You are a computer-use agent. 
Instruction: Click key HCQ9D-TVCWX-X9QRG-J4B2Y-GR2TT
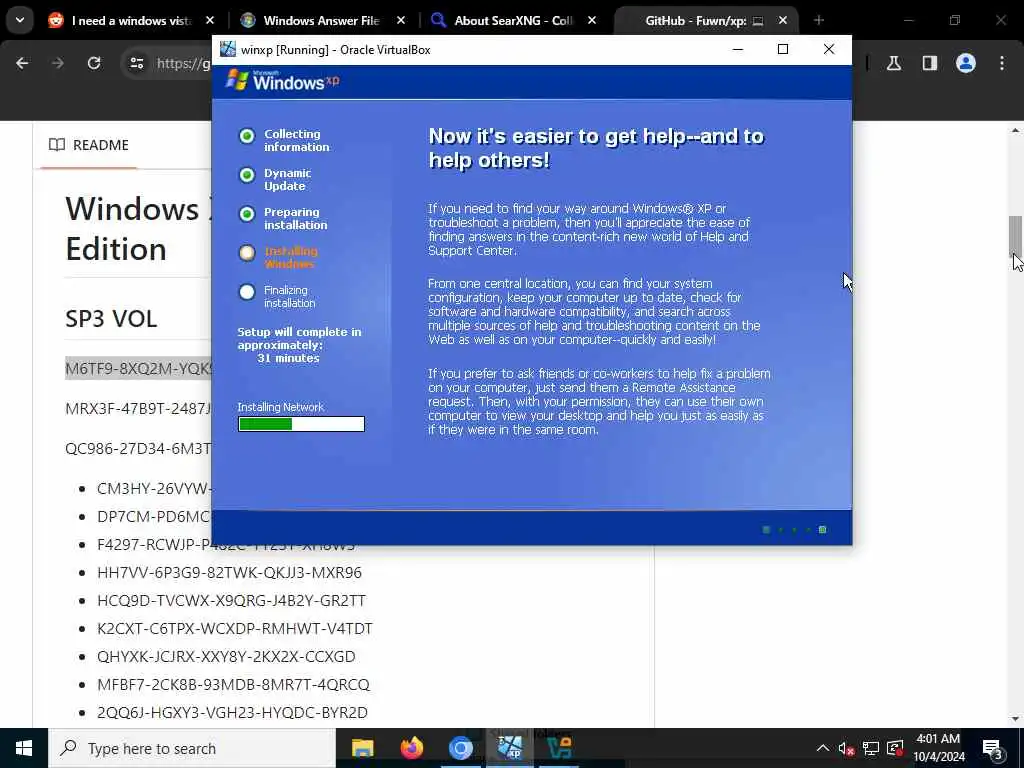(231, 601)
